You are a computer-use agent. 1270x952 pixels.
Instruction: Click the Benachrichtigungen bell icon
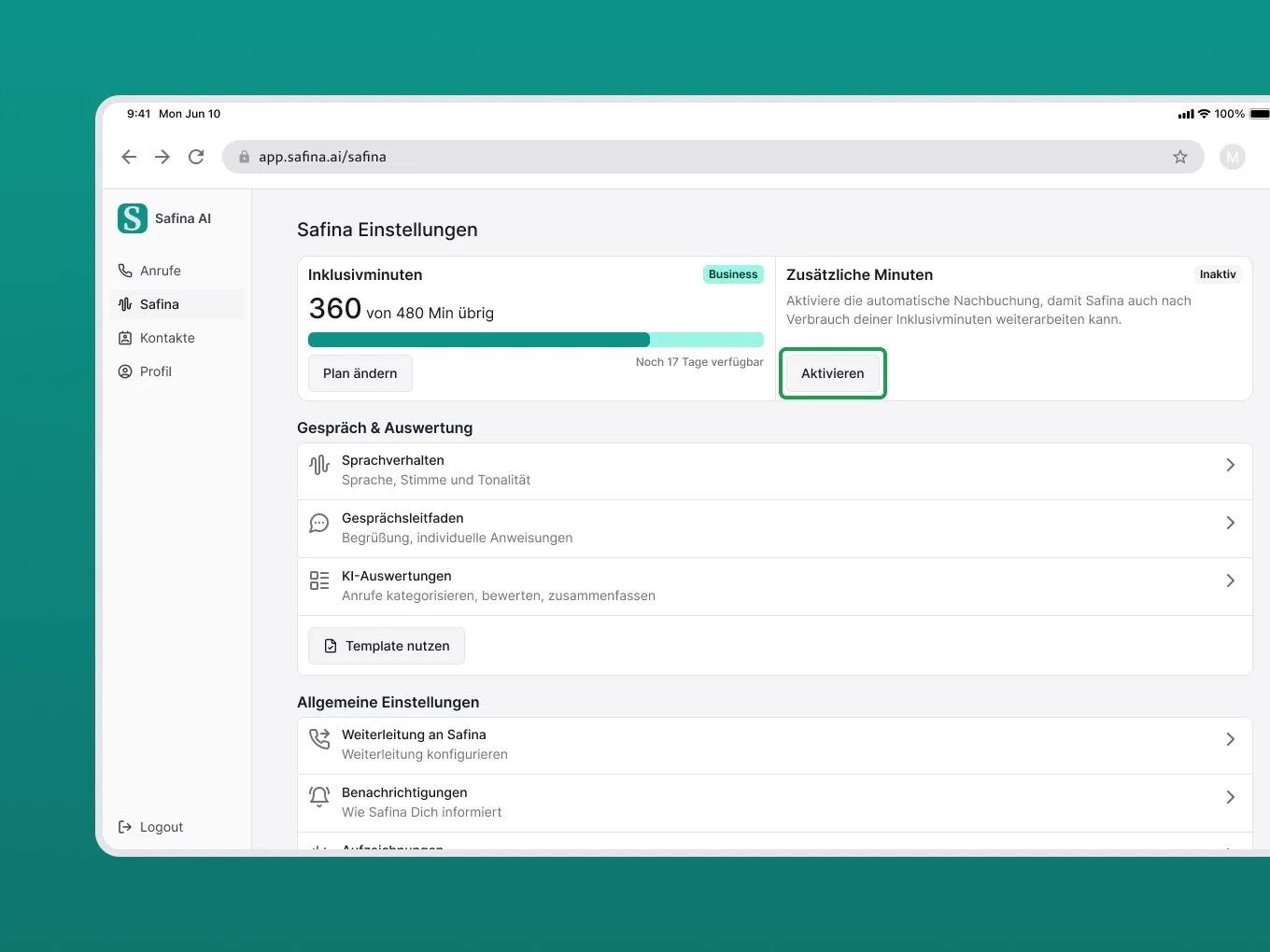pyautogui.click(x=319, y=796)
